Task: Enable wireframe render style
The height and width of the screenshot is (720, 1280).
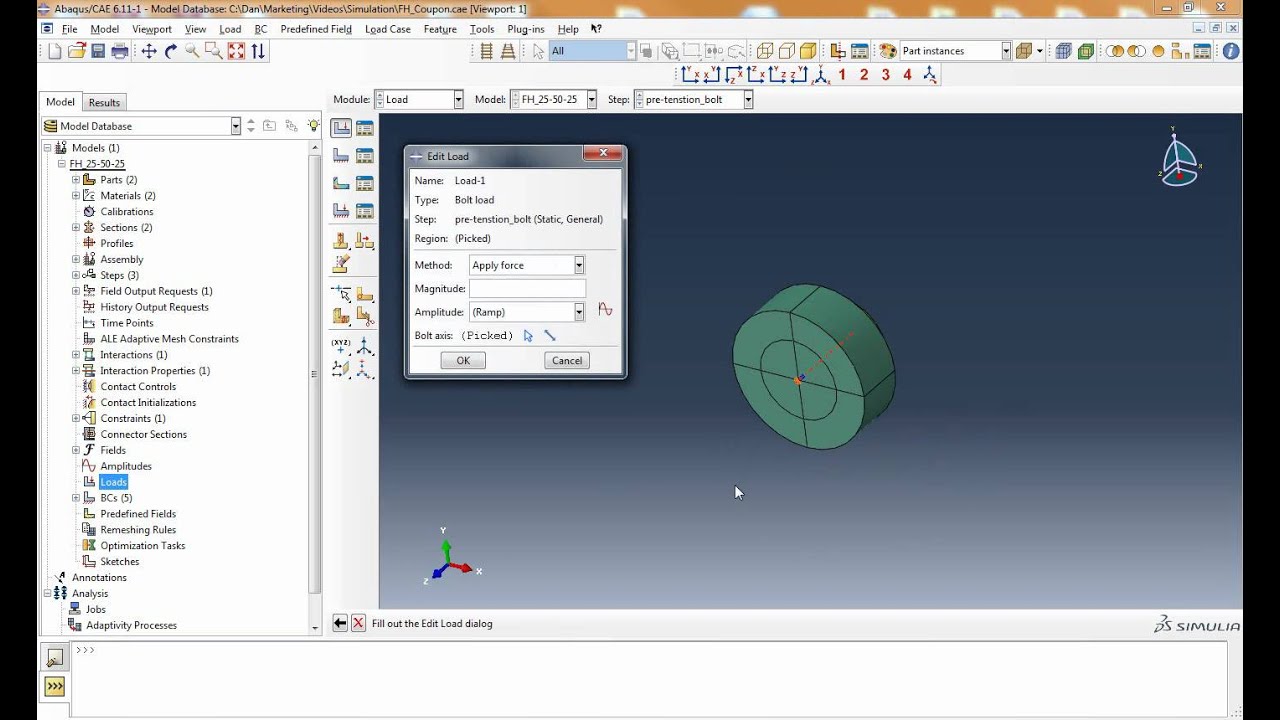Action: tap(765, 51)
